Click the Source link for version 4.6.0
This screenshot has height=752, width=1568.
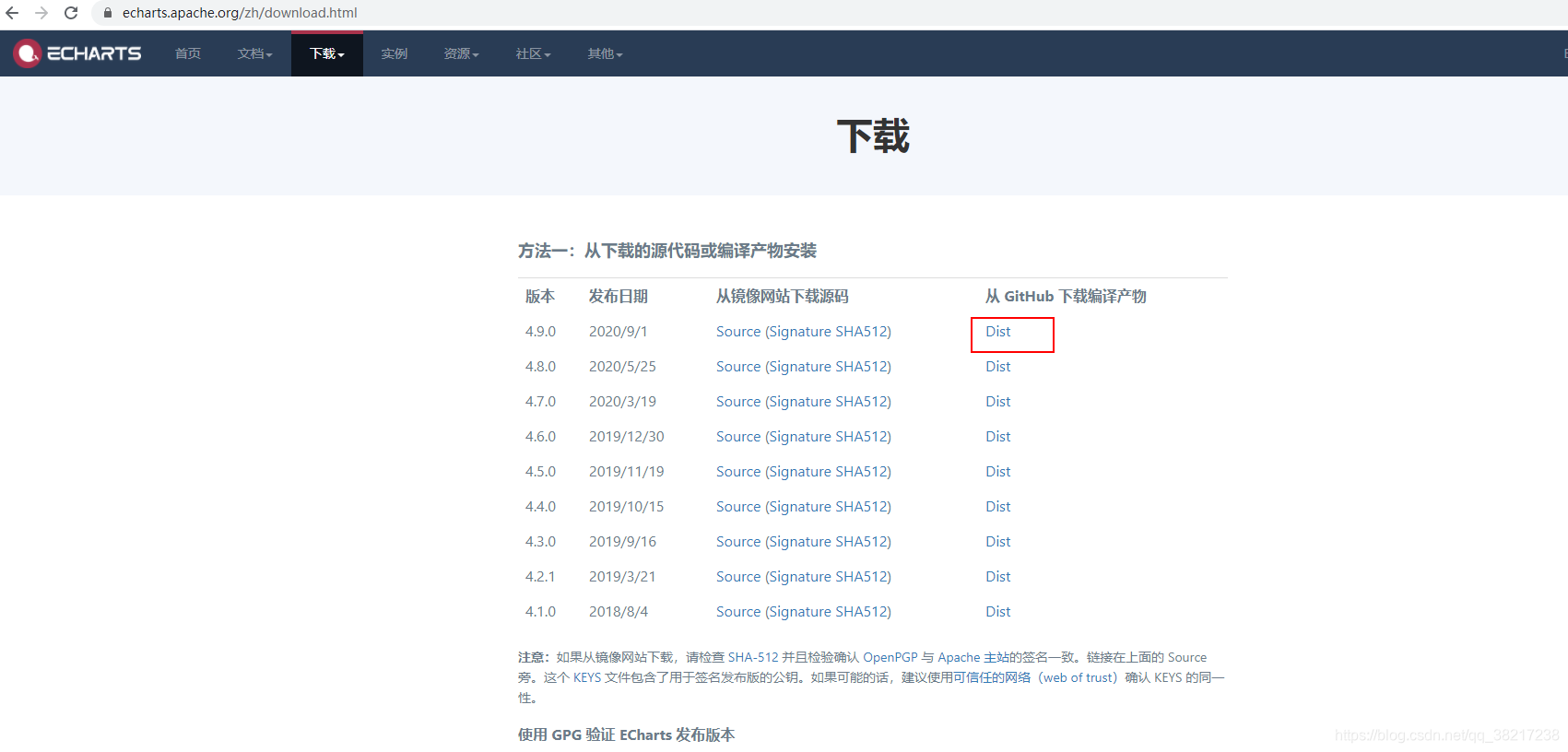coord(738,437)
